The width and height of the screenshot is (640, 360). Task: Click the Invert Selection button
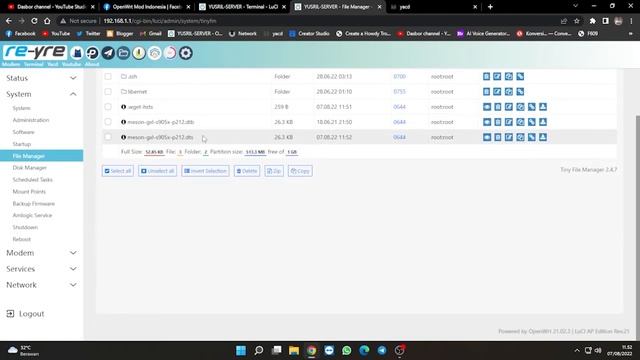(205, 171)
